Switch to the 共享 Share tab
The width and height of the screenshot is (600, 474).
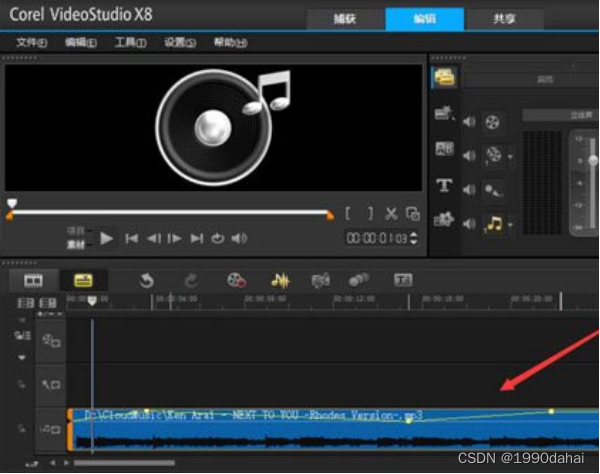504,18
